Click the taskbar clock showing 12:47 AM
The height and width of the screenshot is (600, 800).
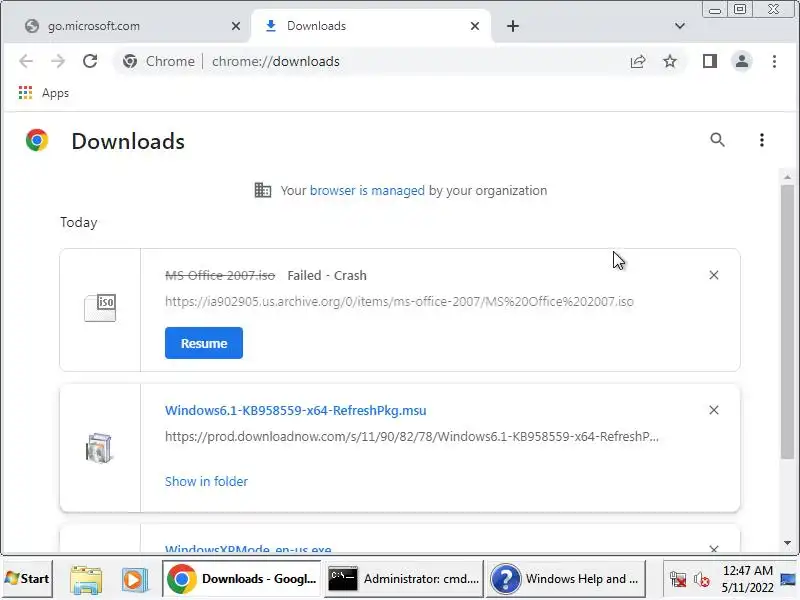747,579
